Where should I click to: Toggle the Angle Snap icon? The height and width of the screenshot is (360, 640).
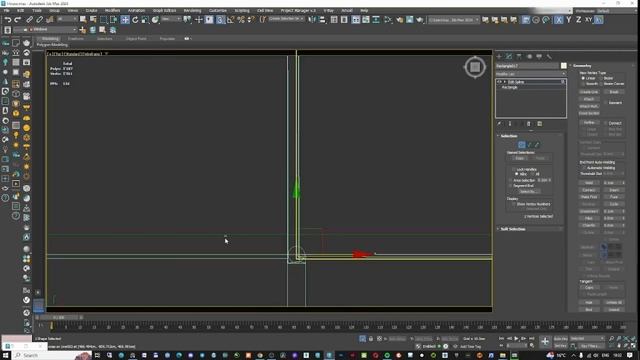coord(231,20)
